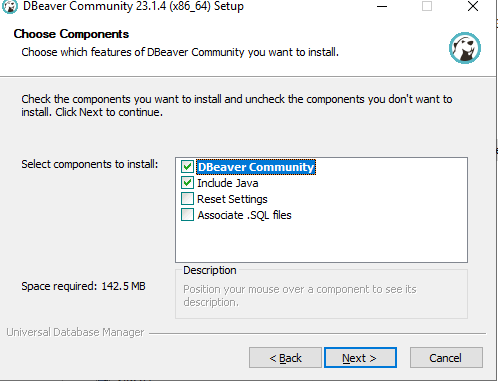Enable Associate .SQL files checkbox
The width and height of the screenshot is (498, 381).
click(187, 215)
